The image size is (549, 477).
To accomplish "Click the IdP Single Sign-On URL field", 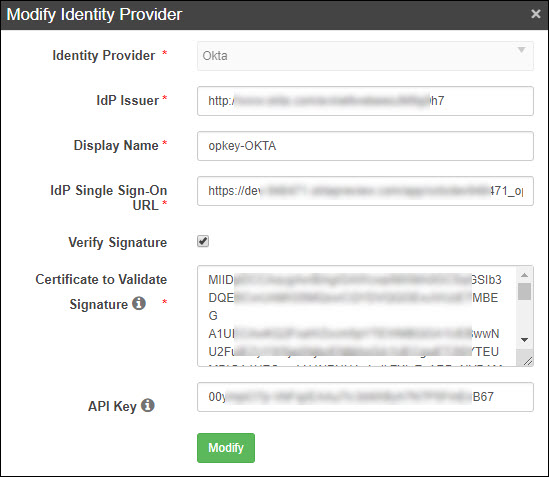I will pyautogui.click(x=365, y=191).
